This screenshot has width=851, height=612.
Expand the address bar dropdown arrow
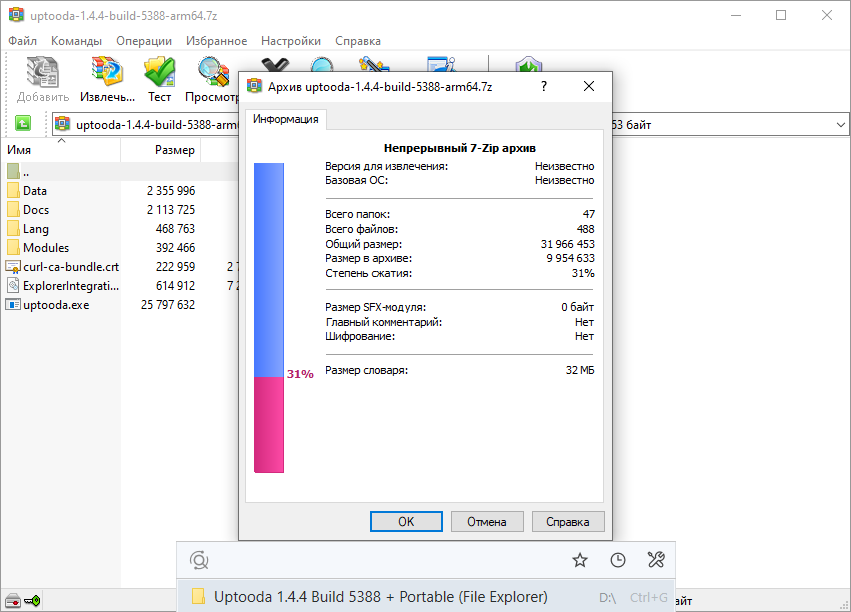pyautogui.click(x=841, y=125)
